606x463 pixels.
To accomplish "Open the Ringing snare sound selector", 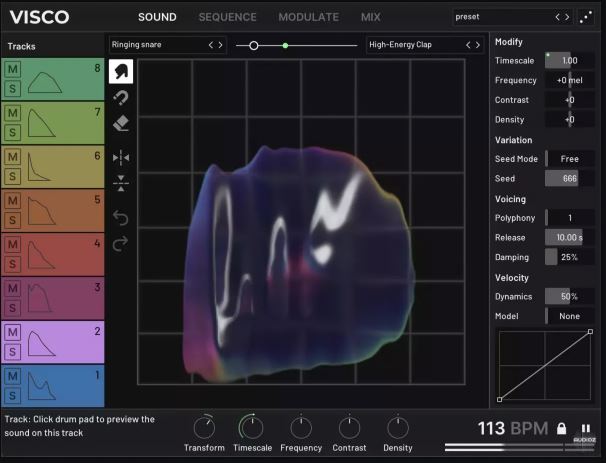I will tap(168, 45).
